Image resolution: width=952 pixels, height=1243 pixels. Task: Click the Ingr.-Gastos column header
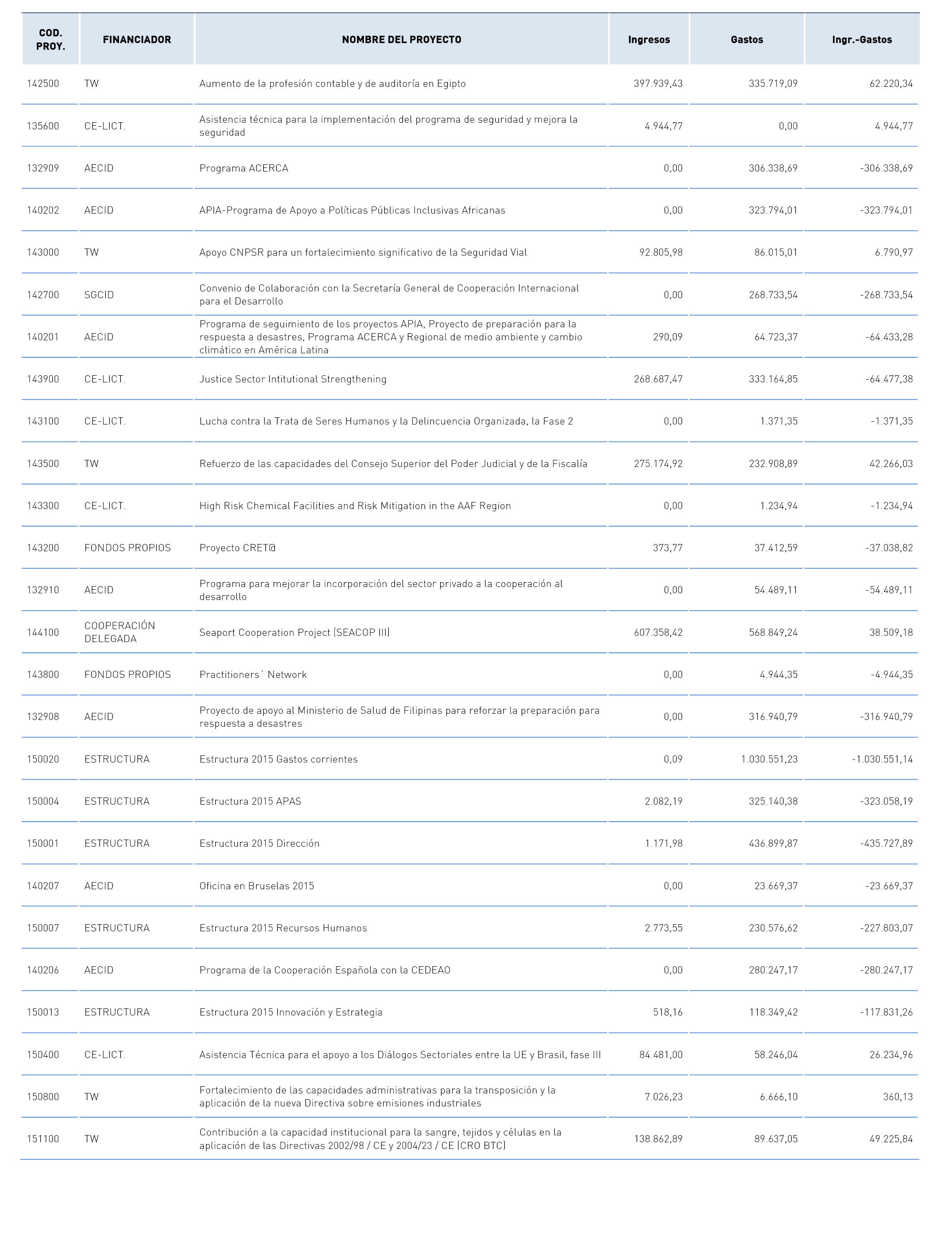[862, 40]
